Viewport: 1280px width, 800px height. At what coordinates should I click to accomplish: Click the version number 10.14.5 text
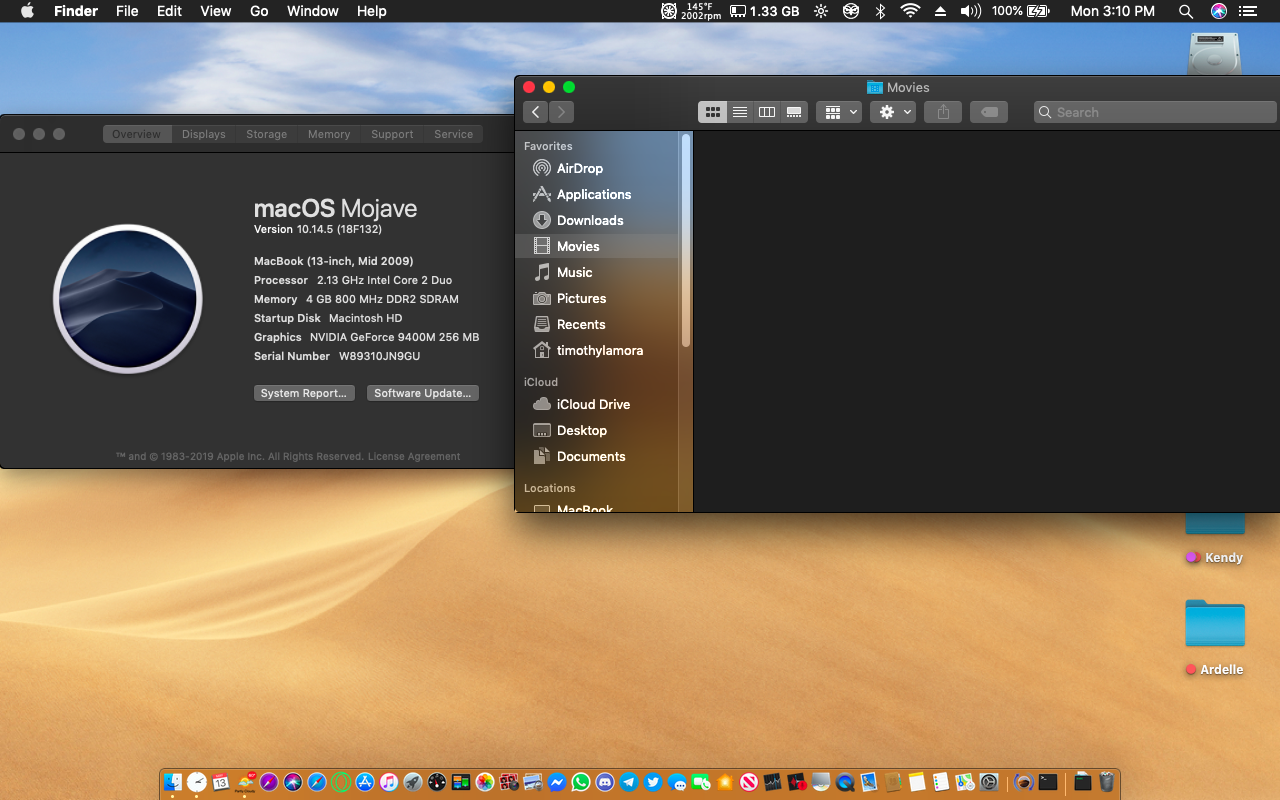click(x=318, y=229)
